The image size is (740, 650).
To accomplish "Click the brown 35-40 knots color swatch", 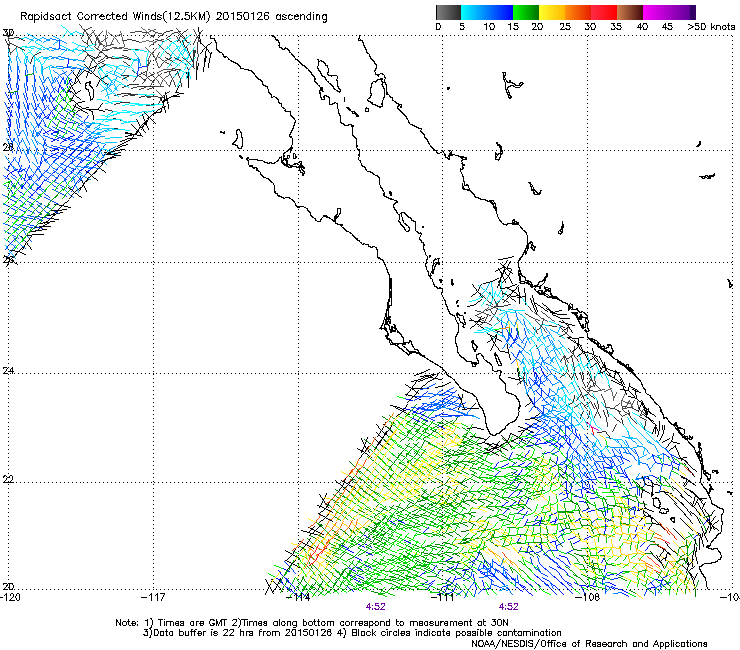I will (x=630, y=12).
